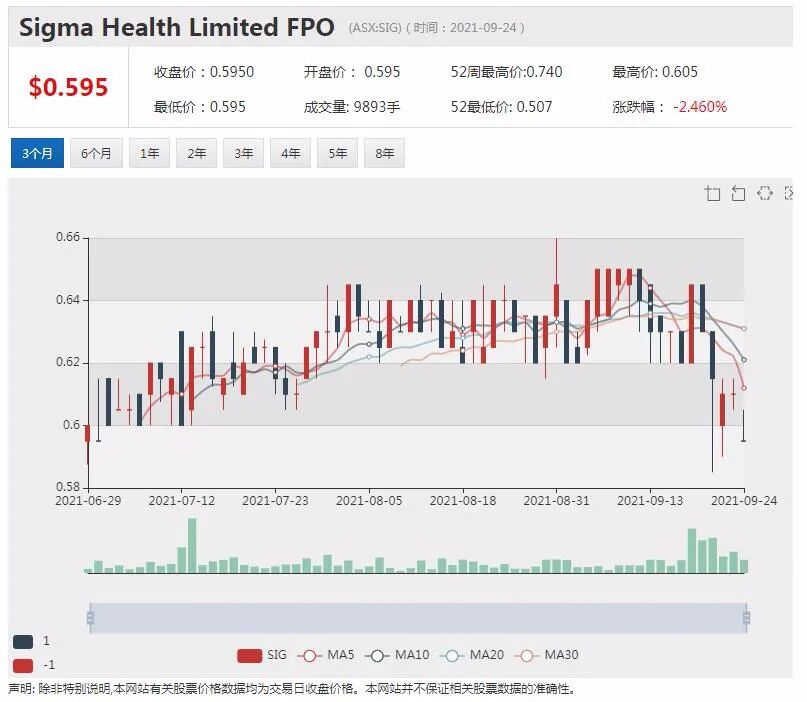Click the 52最低价: 0.507 text
The image size is (807, 702).
pyautogui.click(x=501, y=107)
